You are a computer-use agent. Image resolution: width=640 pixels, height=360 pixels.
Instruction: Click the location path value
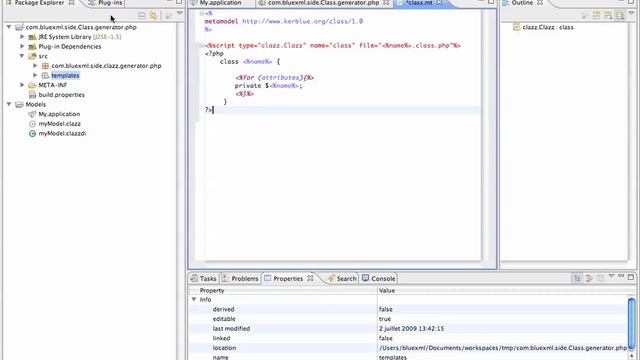click(503, 348)
